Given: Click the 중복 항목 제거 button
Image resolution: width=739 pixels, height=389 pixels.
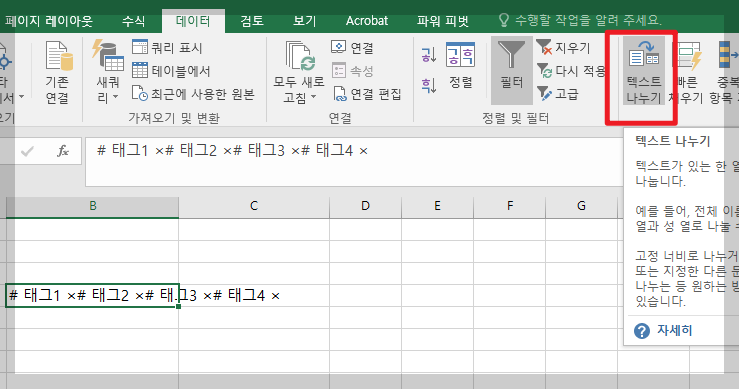Looking at the screenshot, I should 725,72.
